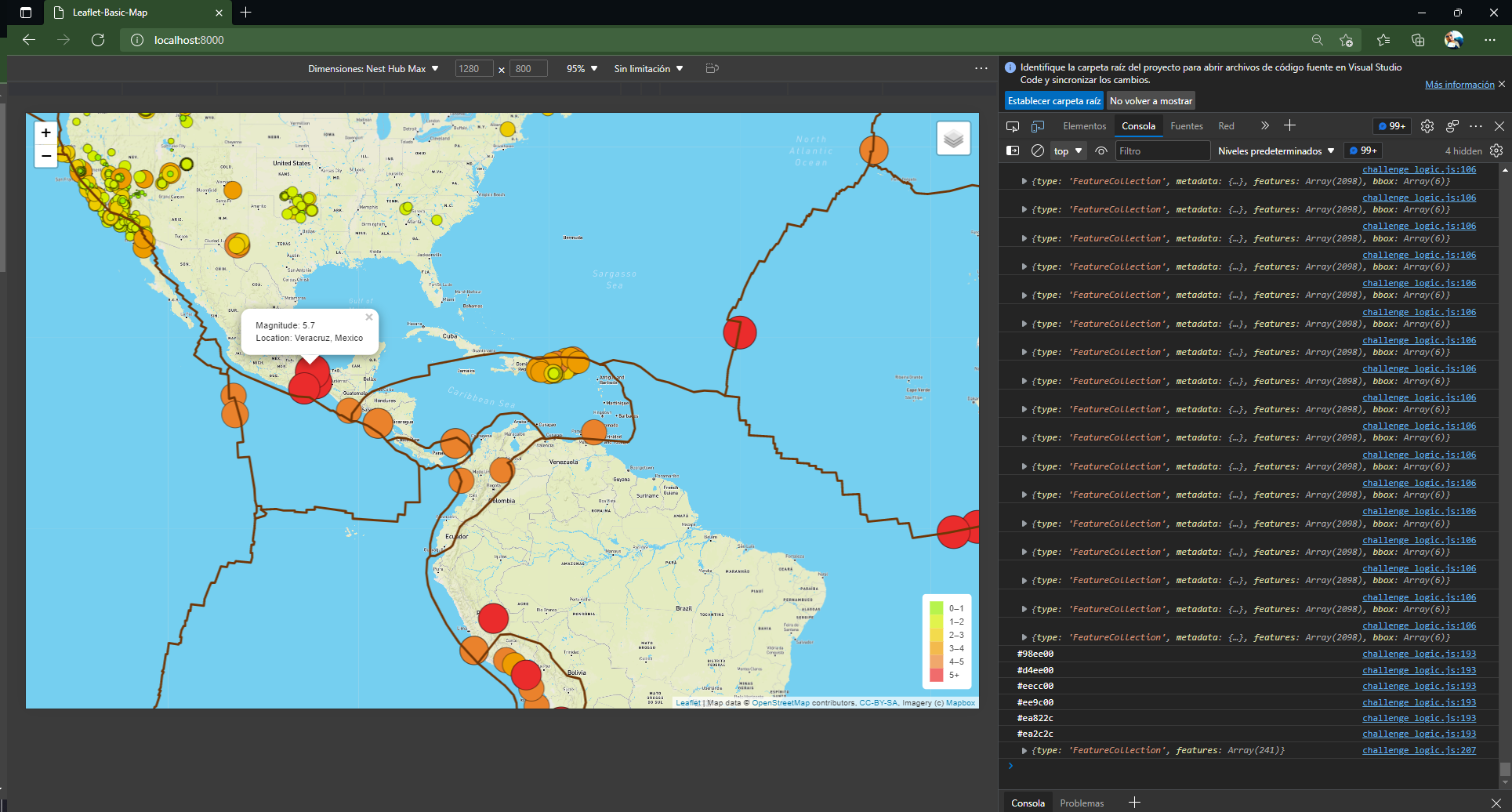Image resolution: width=1512 pixels, height=812 pixels.
Task: Open the more DevTools options menu
Action: click(x=1477, y=125)
